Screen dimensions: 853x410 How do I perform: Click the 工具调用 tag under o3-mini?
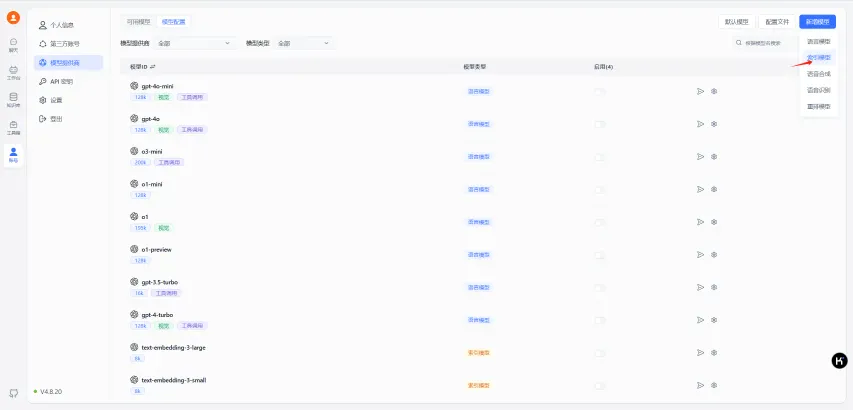169,163
